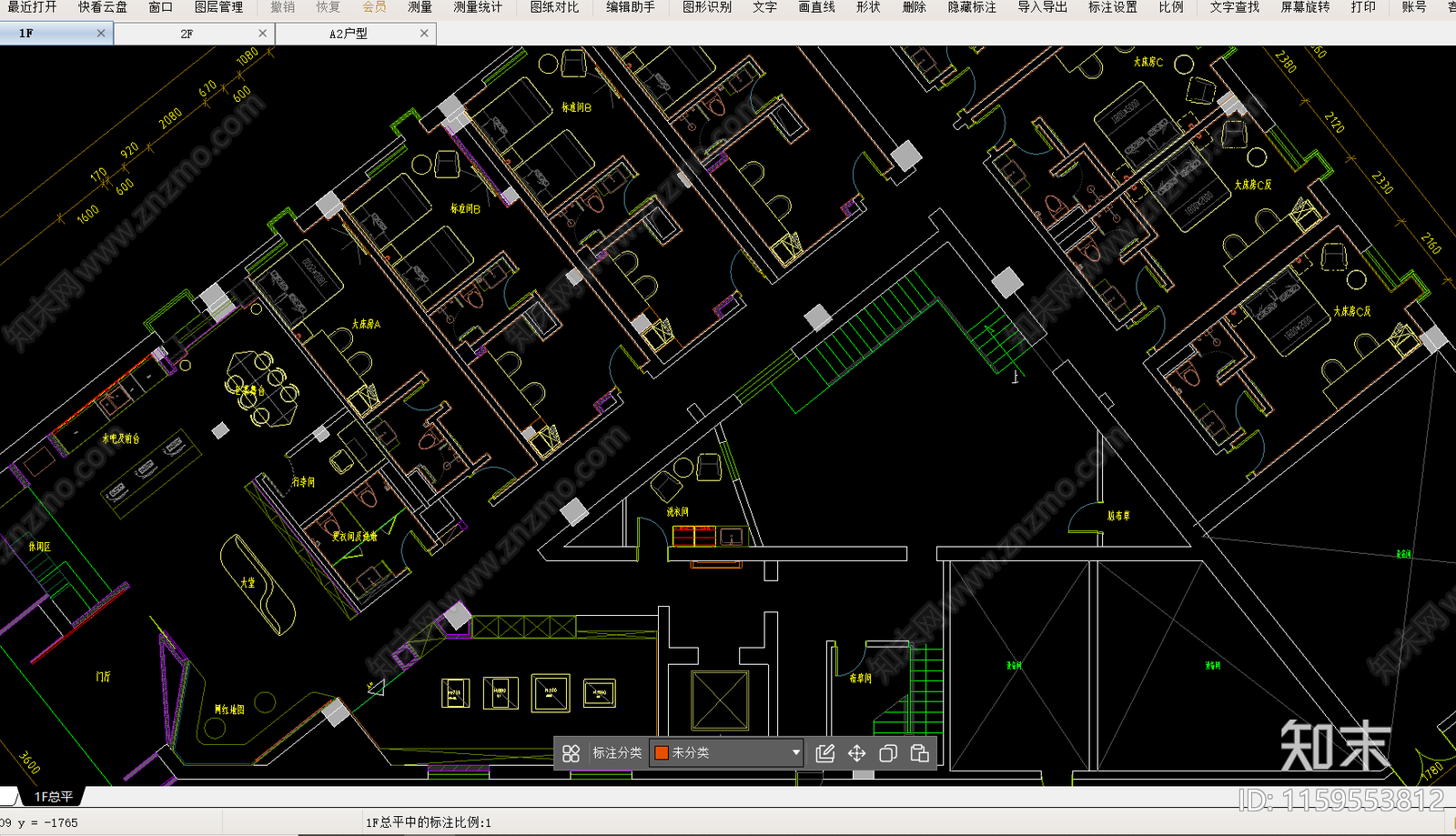Open the 文字查找 text search tool

tap(1235, 7)
